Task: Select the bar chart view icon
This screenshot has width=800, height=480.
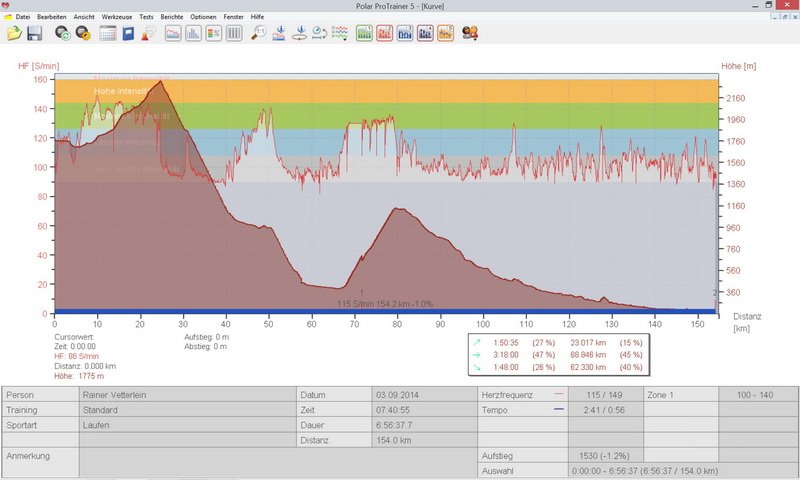Action: [x=193, y=33]
